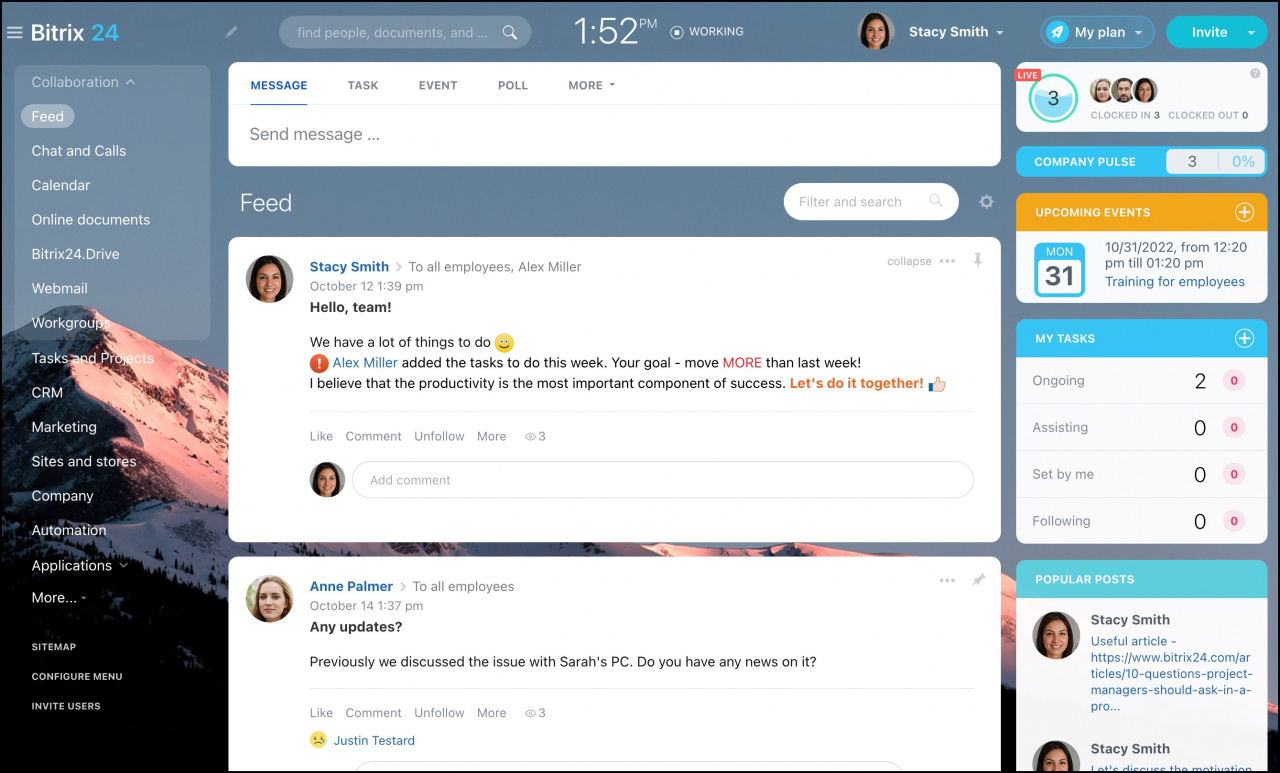Screen dimensions: 1280x773
Task: Switch to the TASK tab
Action: (x=362, y=85)
